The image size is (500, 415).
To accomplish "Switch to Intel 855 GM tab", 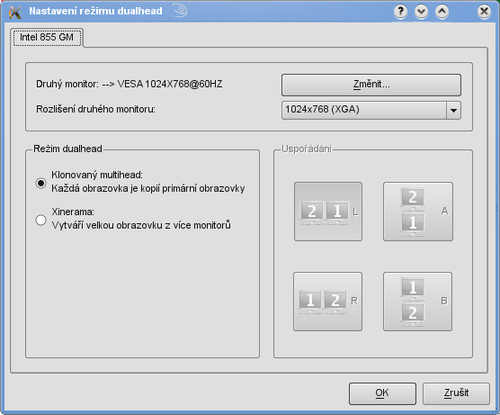I will (x=47, y=37).
